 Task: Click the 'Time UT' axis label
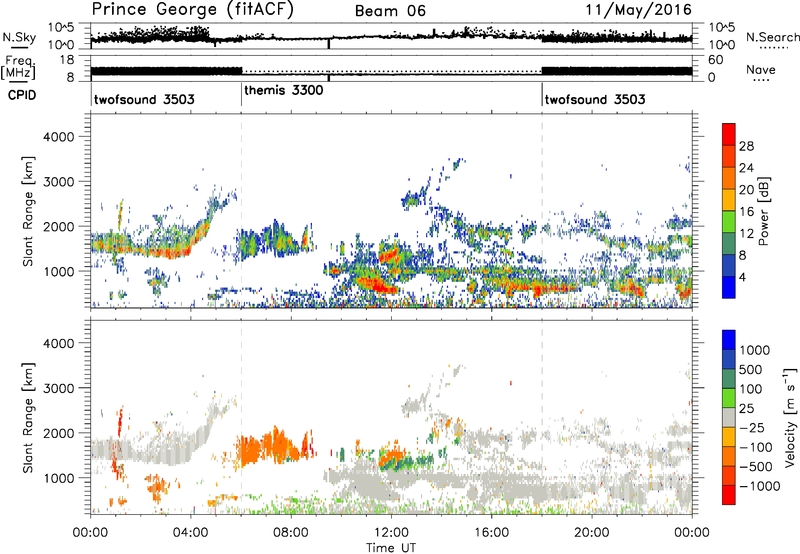[391, 548]
